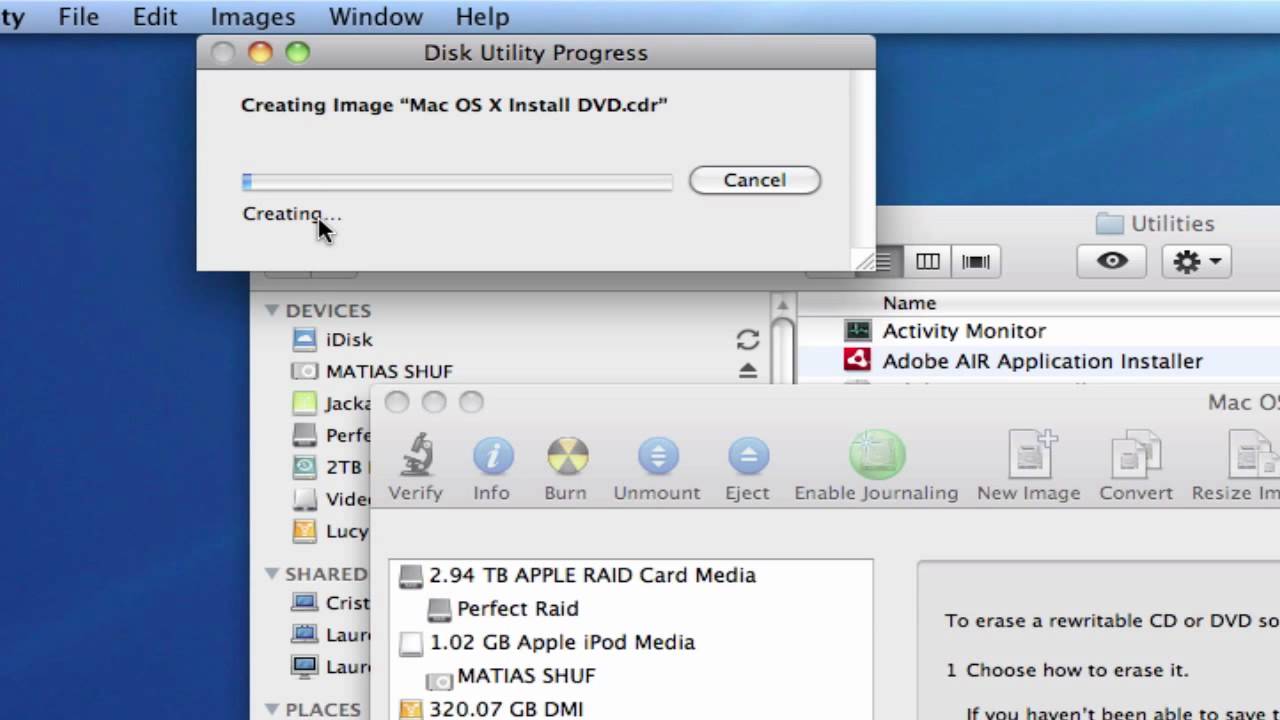Open the File menu

[x=78, y=17]
